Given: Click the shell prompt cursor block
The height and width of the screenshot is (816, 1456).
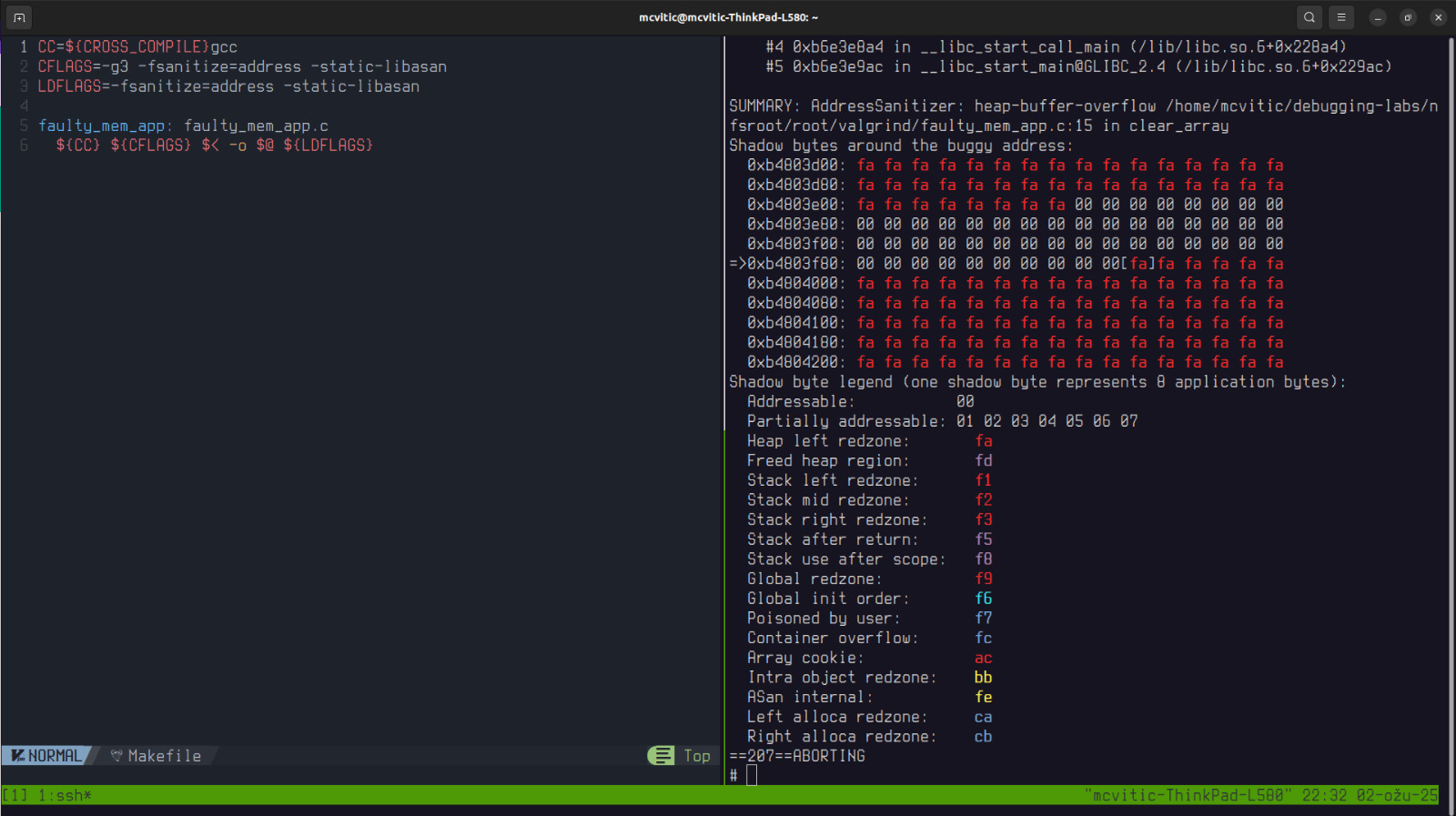Looking at the screenshot, I should pyautogui.click(x=752, y=775).
